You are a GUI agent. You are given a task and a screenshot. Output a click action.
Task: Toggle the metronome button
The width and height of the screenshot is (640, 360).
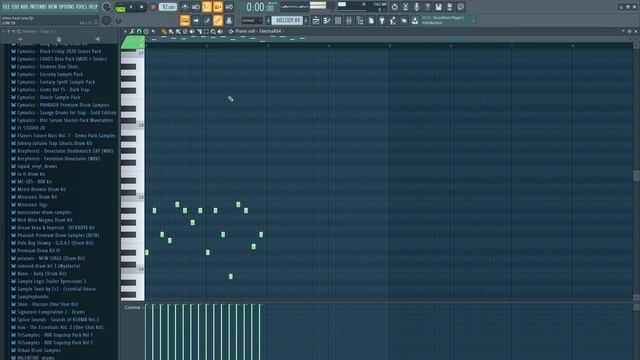185,7
